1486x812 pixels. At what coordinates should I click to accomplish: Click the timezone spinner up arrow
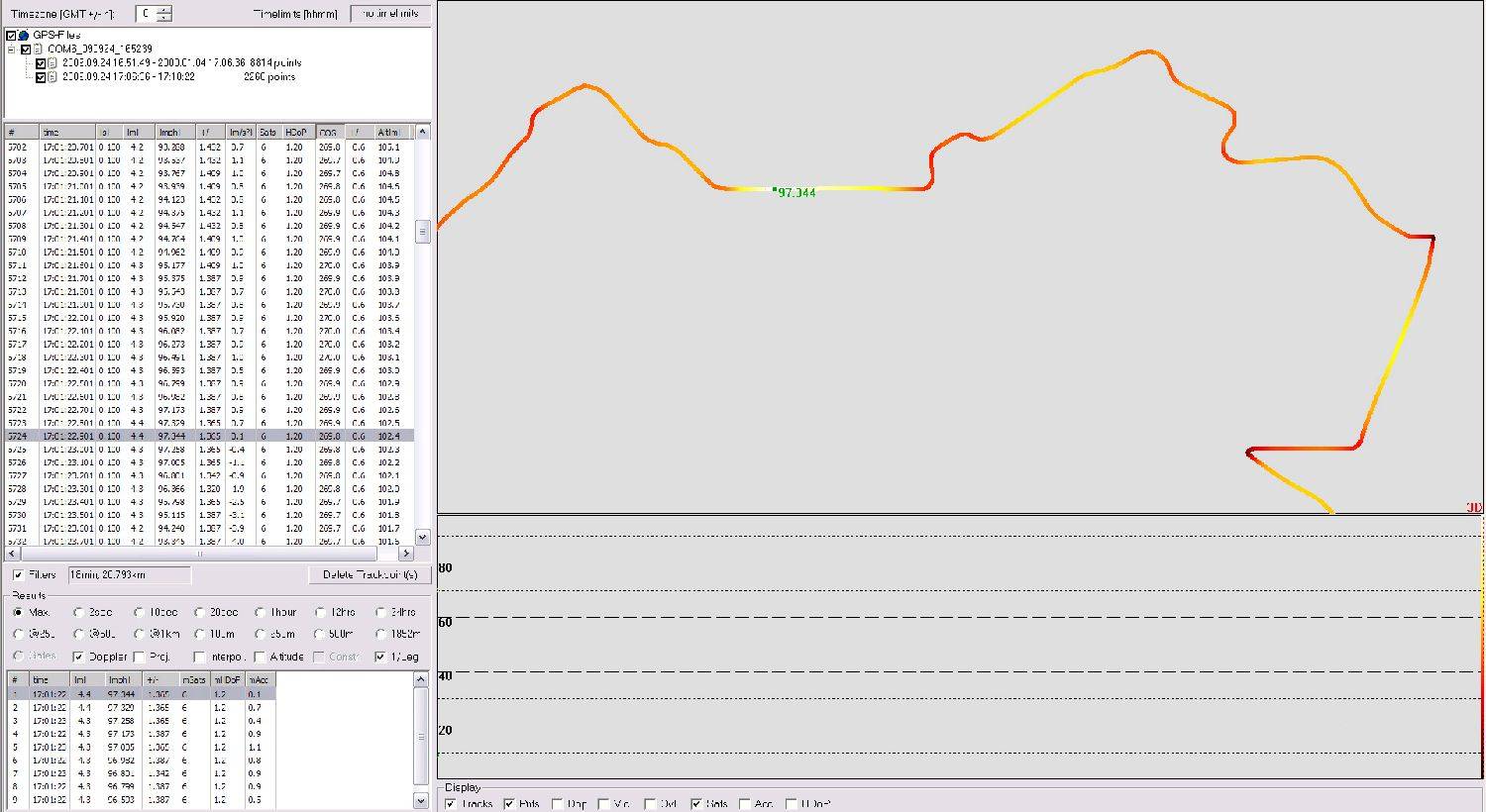click(x=164, y=10)
